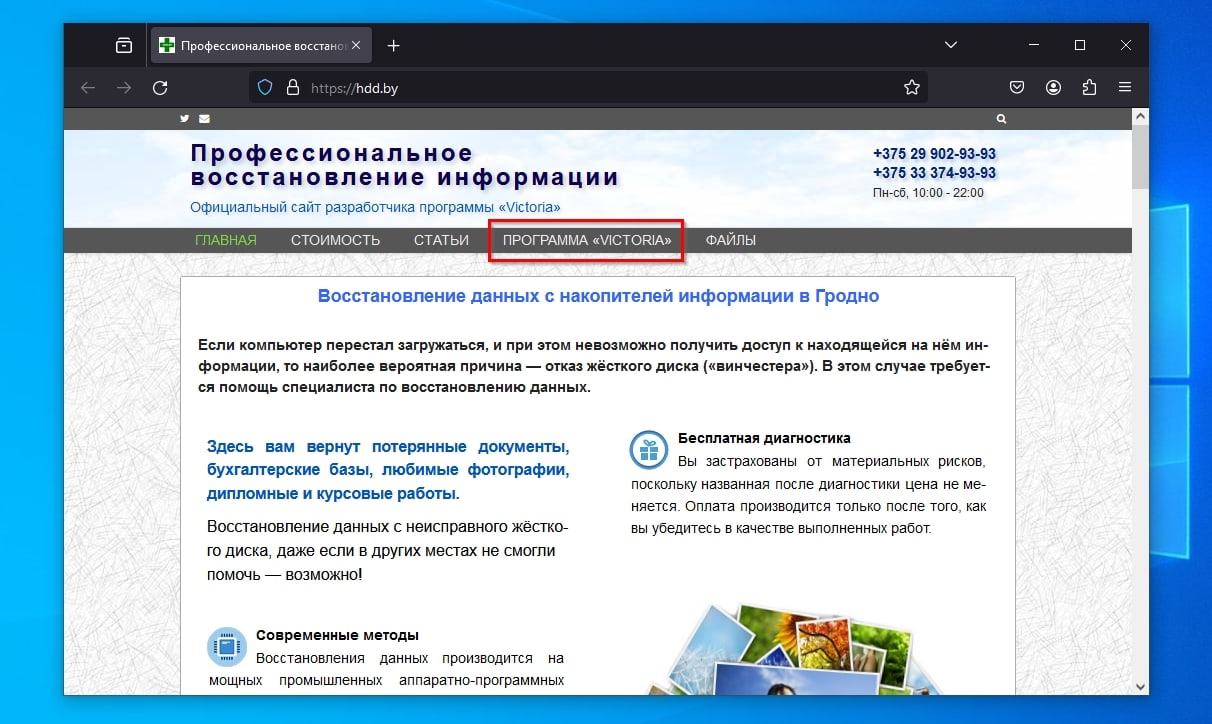Viewport: 1212px width, 724px height.
Task: Click the Современные методы chip icon
Action: (227, 647)
